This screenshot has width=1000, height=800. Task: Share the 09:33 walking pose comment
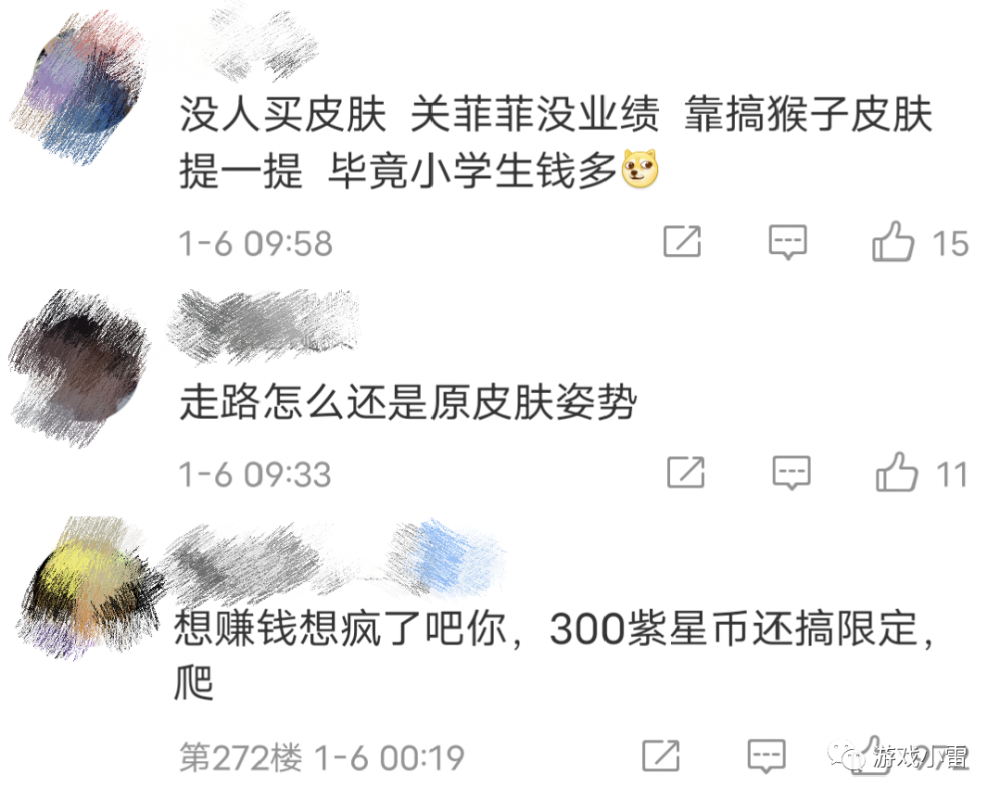[686, 473]
